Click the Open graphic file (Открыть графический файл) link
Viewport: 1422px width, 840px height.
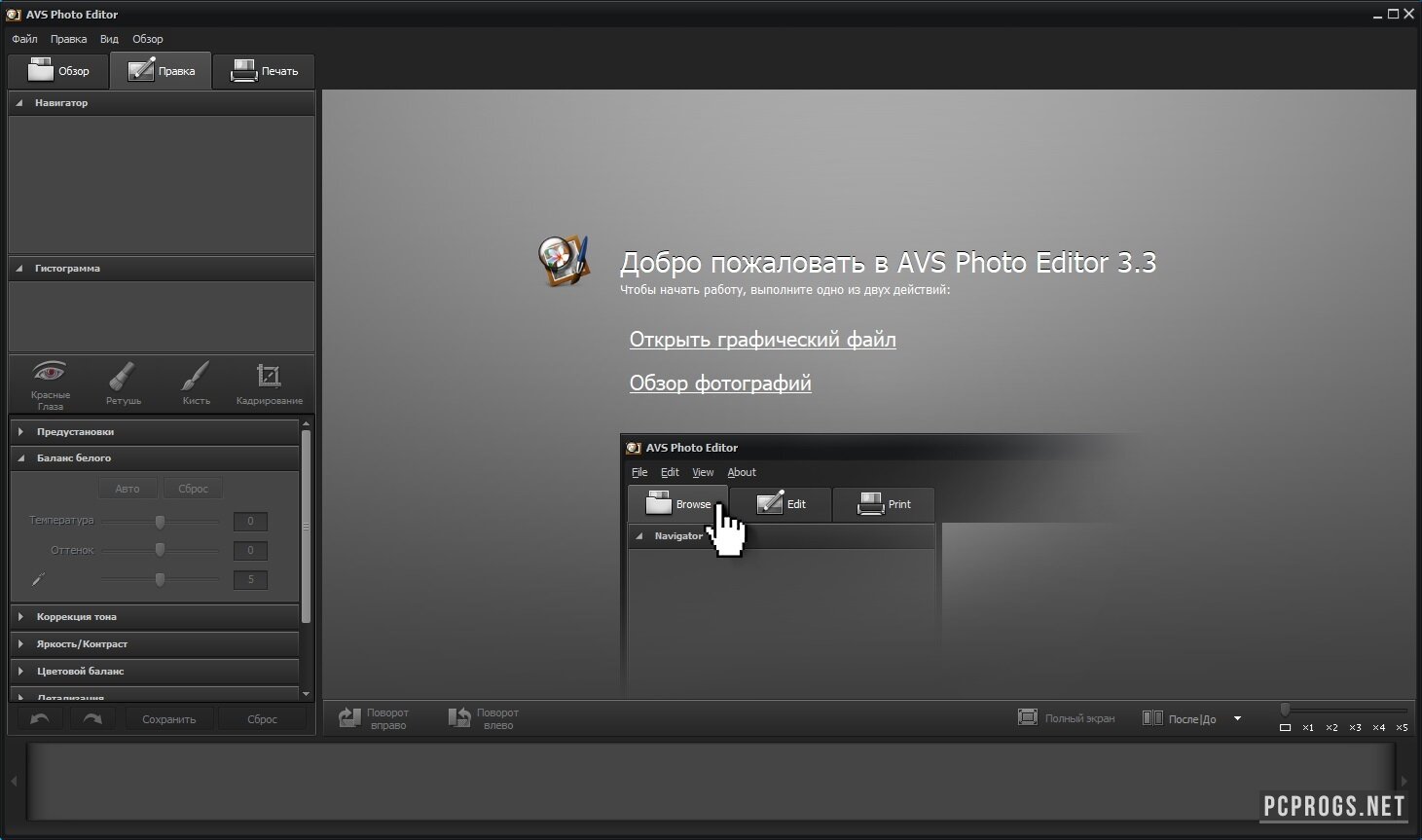pos(762,340)
